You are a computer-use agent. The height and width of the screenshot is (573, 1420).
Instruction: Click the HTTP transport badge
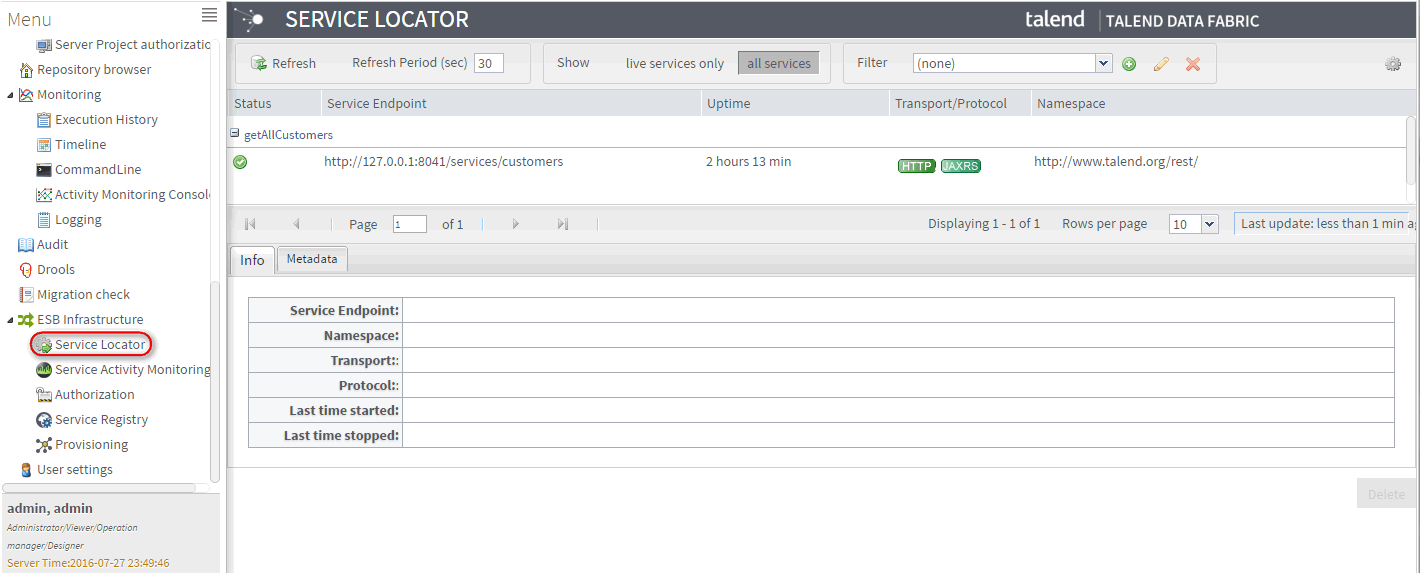[x=917, y=166]
